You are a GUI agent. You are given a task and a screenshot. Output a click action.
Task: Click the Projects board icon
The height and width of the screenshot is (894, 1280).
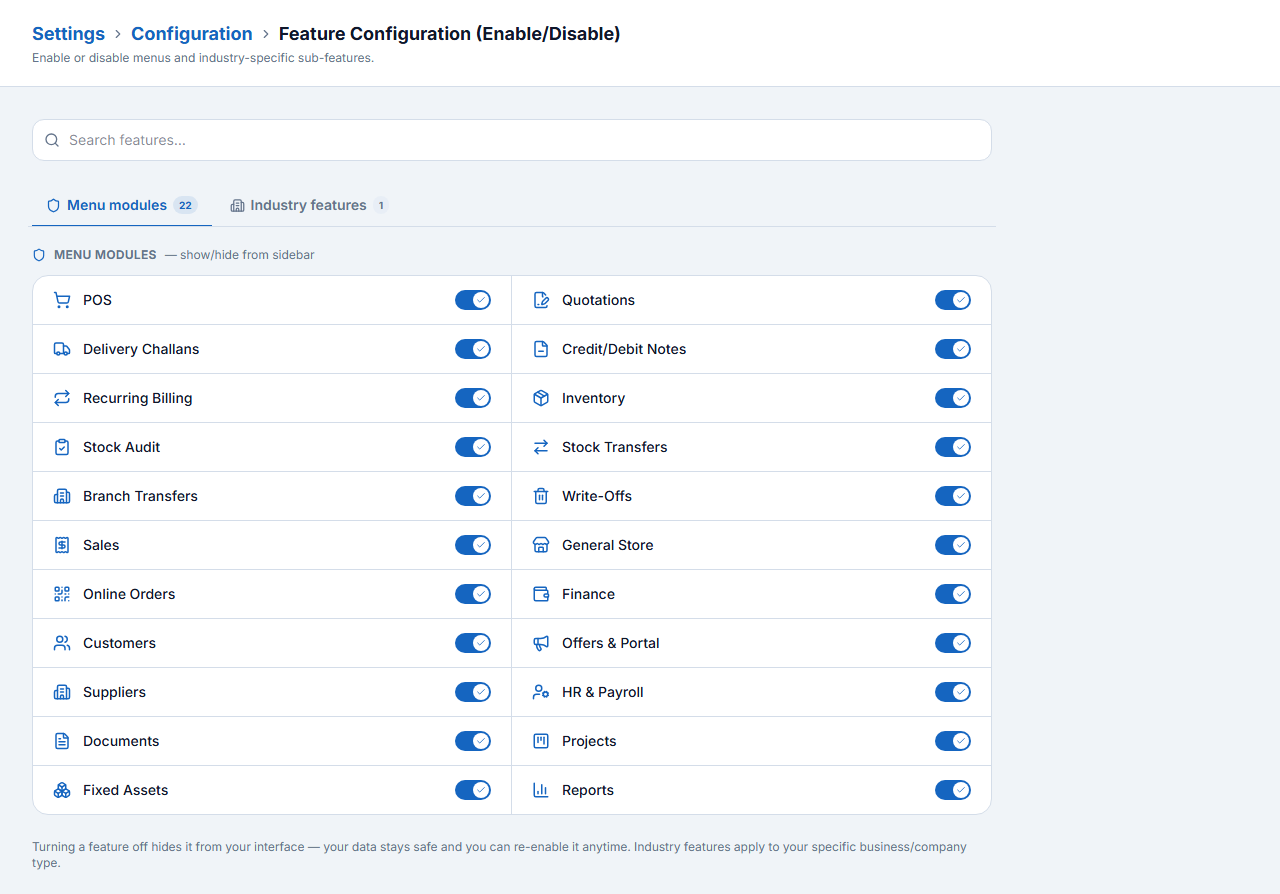[x=541, y=741]
